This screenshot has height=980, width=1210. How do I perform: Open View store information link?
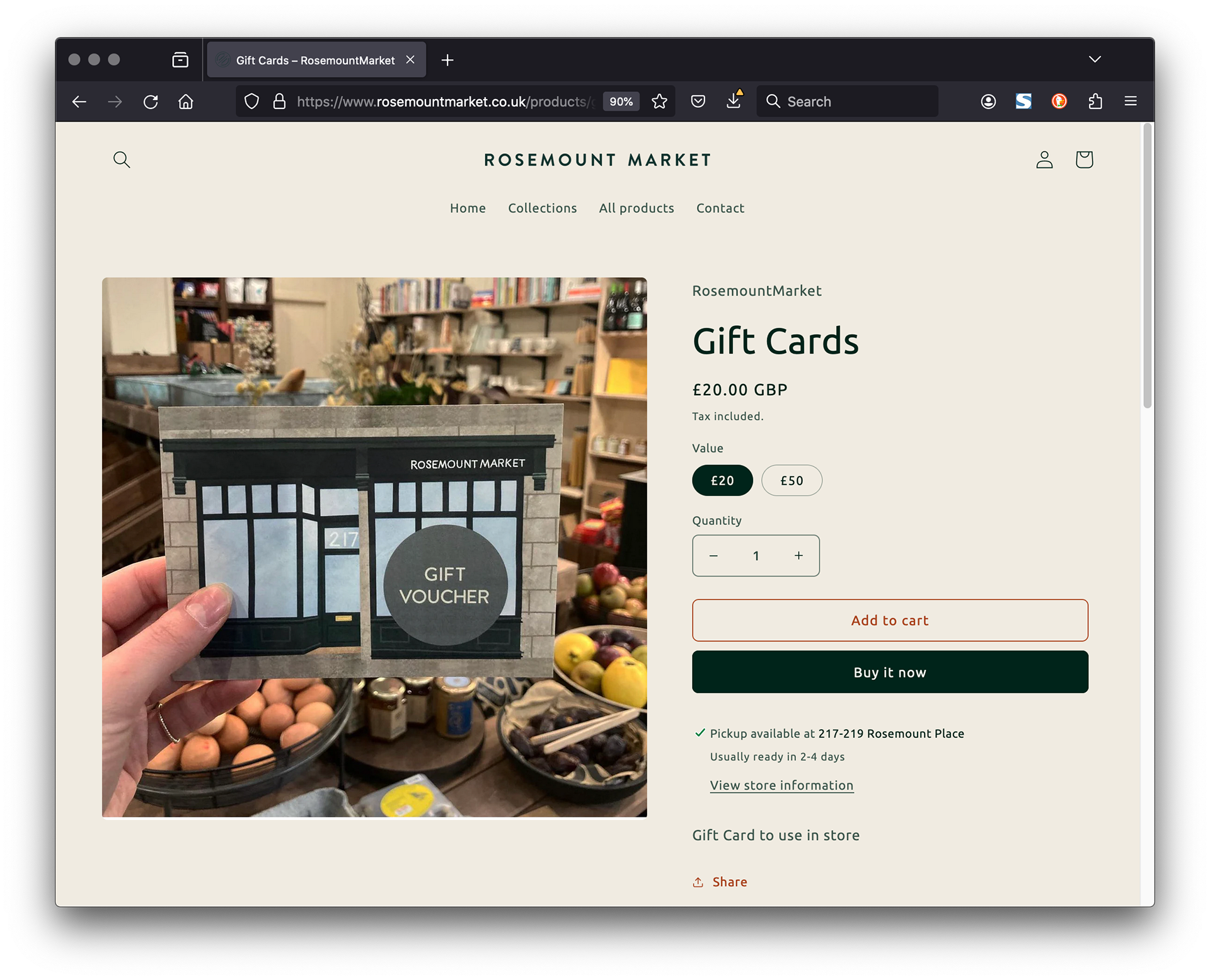tap(781, 785)
